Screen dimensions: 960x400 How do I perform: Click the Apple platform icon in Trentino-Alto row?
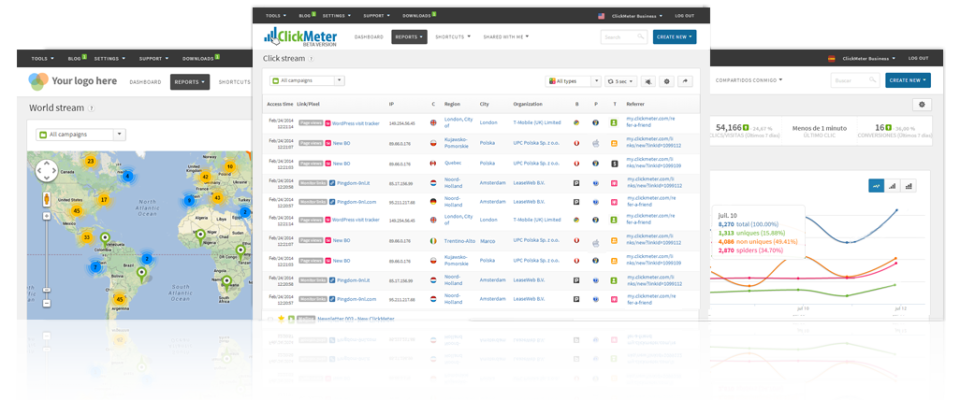tap(594, 243)
